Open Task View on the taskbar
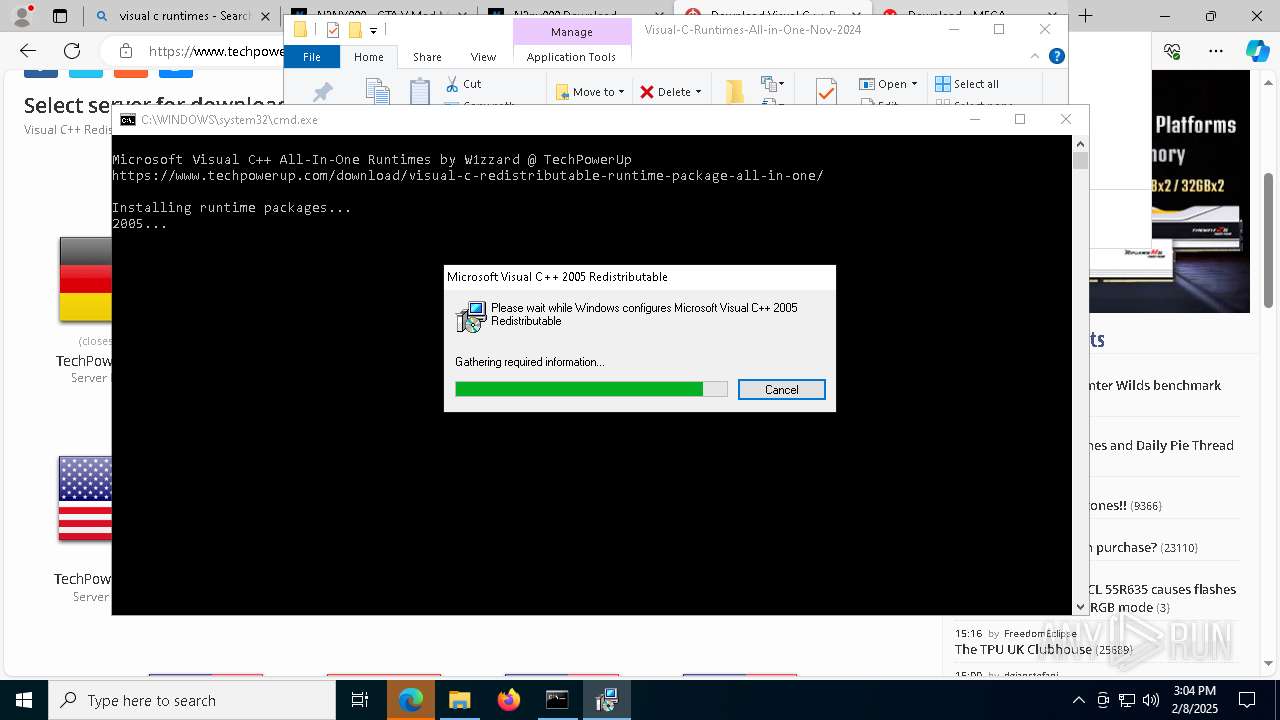The width and height of the screenshot is (1280, 720). pyautogui.click(x=360, y=700)
